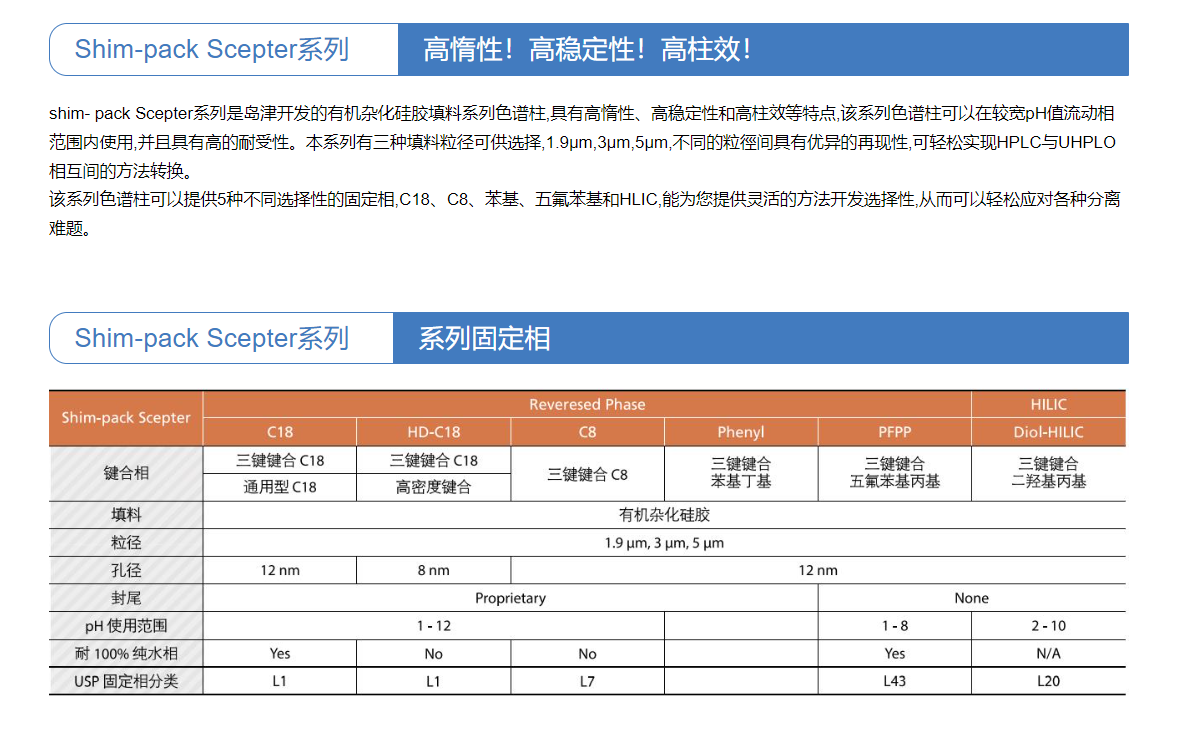Screen dimensions: 1199x748
Task: Click the 2 - 10 pH range cell
Action: tap(1048, 626)
